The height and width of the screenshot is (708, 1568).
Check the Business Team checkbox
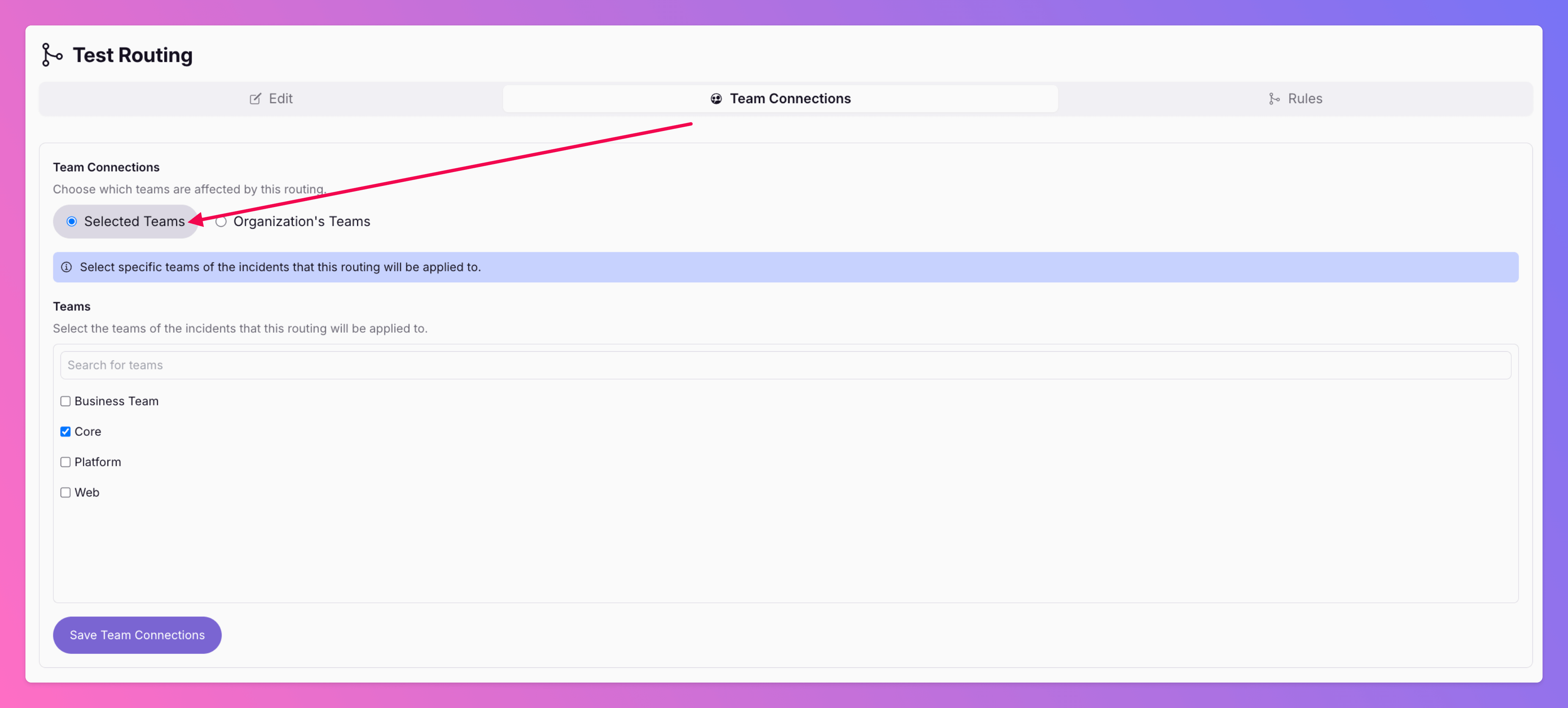pos(65,402)
